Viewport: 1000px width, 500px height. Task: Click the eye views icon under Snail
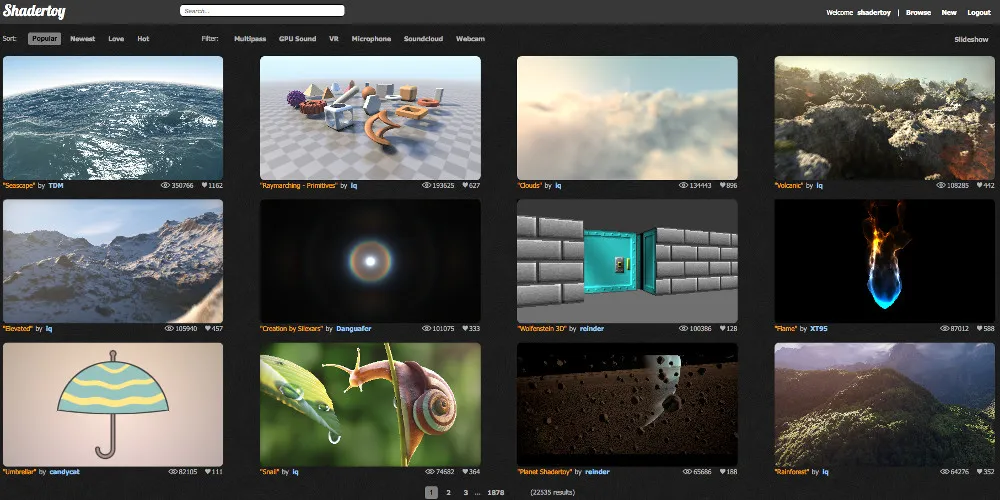(x=428, y=472)
